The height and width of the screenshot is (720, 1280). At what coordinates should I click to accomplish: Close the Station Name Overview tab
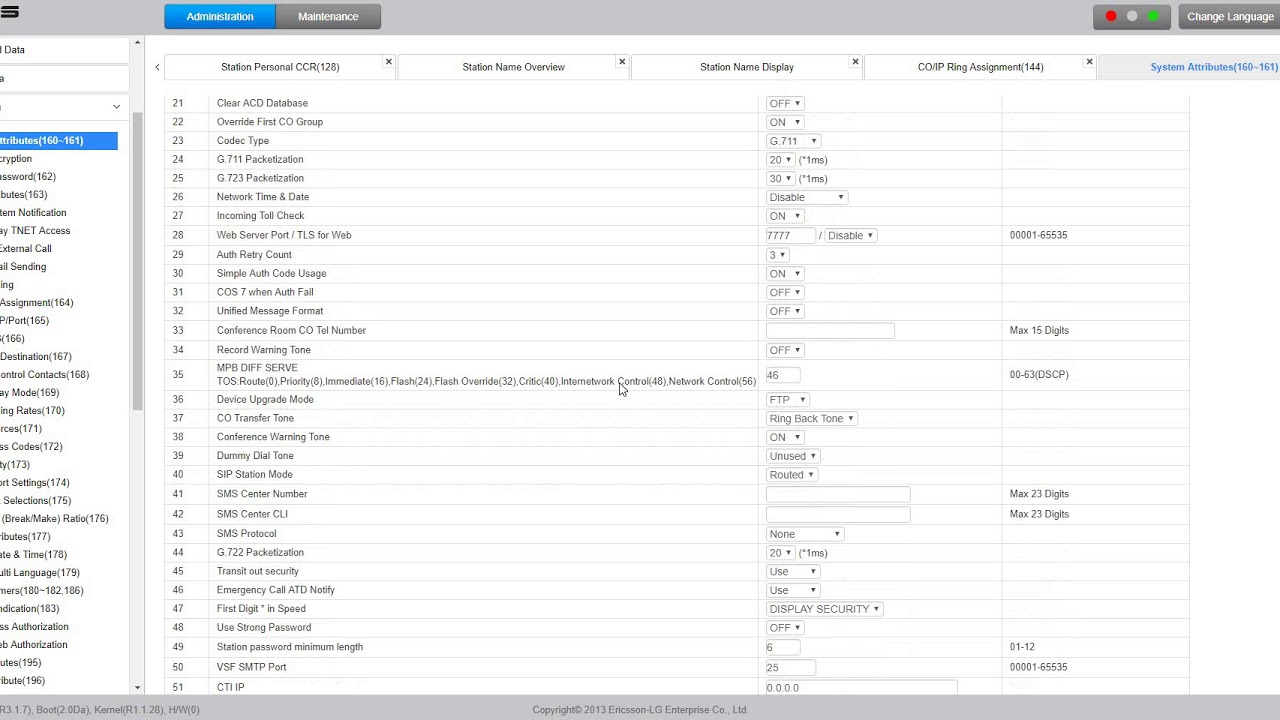[622, 62]
